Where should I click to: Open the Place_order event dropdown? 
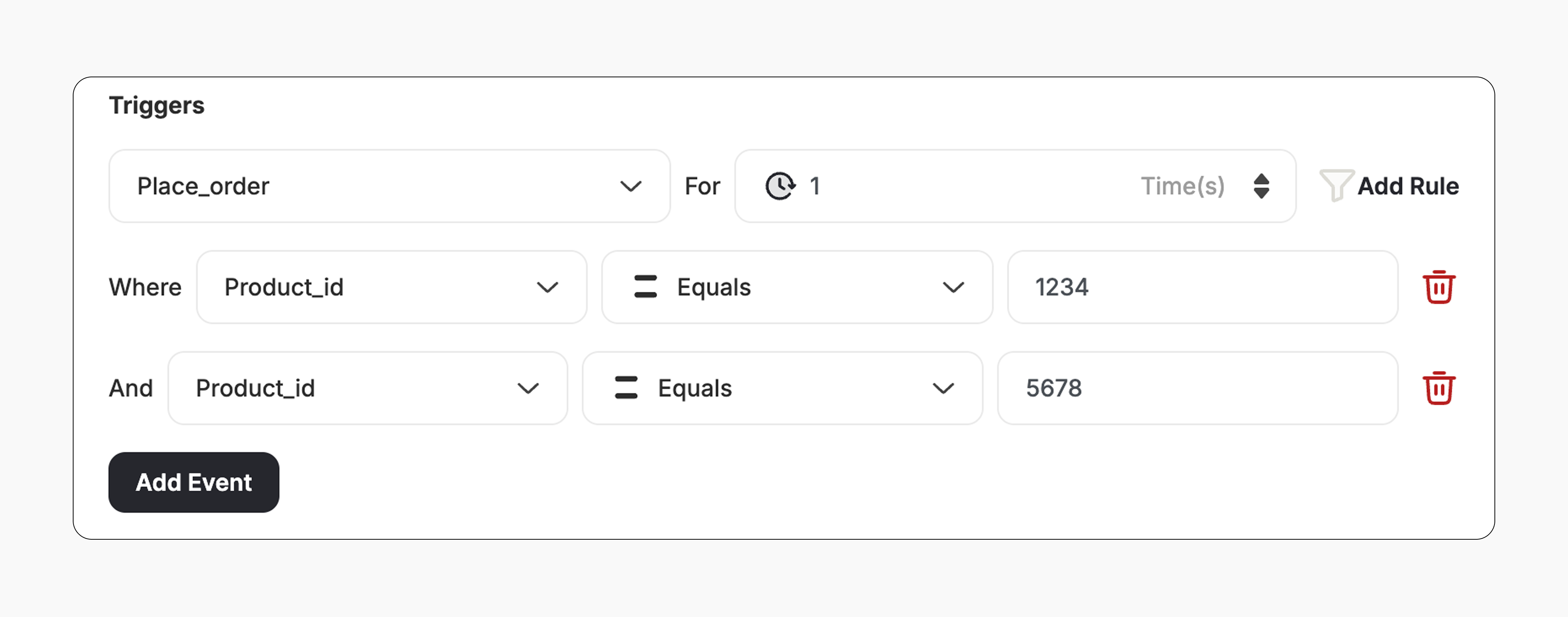[x=390, y=186]
